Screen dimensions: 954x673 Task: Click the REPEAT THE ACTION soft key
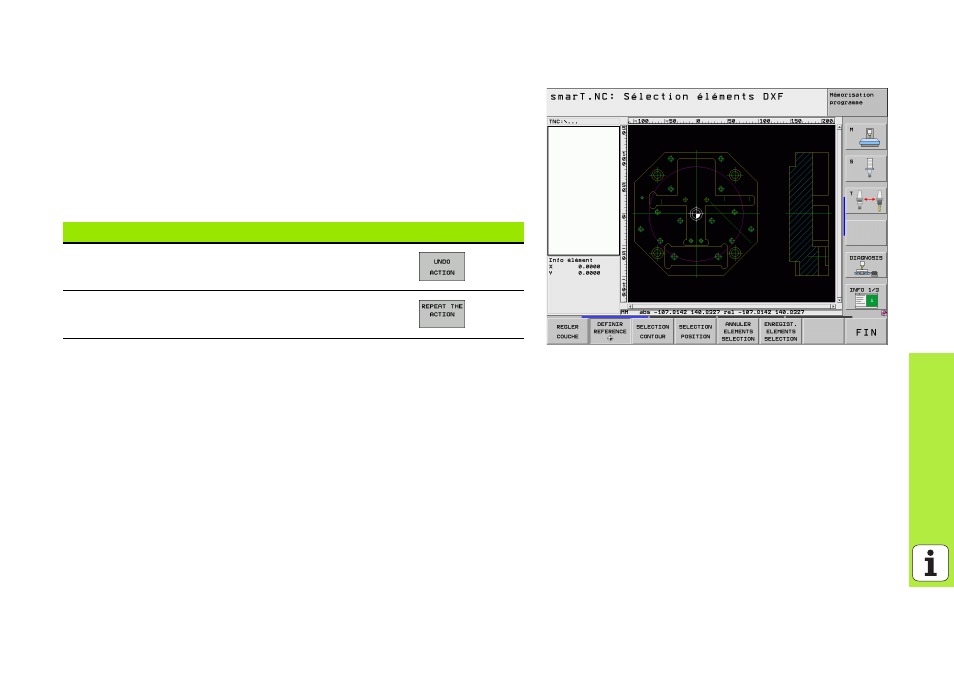coord(442,313)
